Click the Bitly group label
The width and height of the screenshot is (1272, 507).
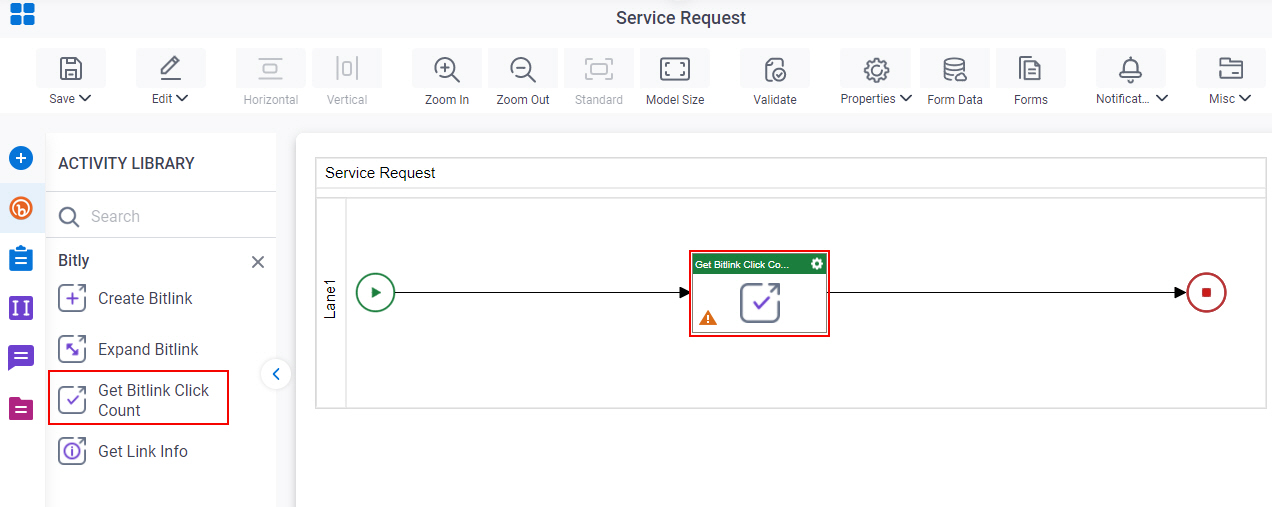click(74, 260)
